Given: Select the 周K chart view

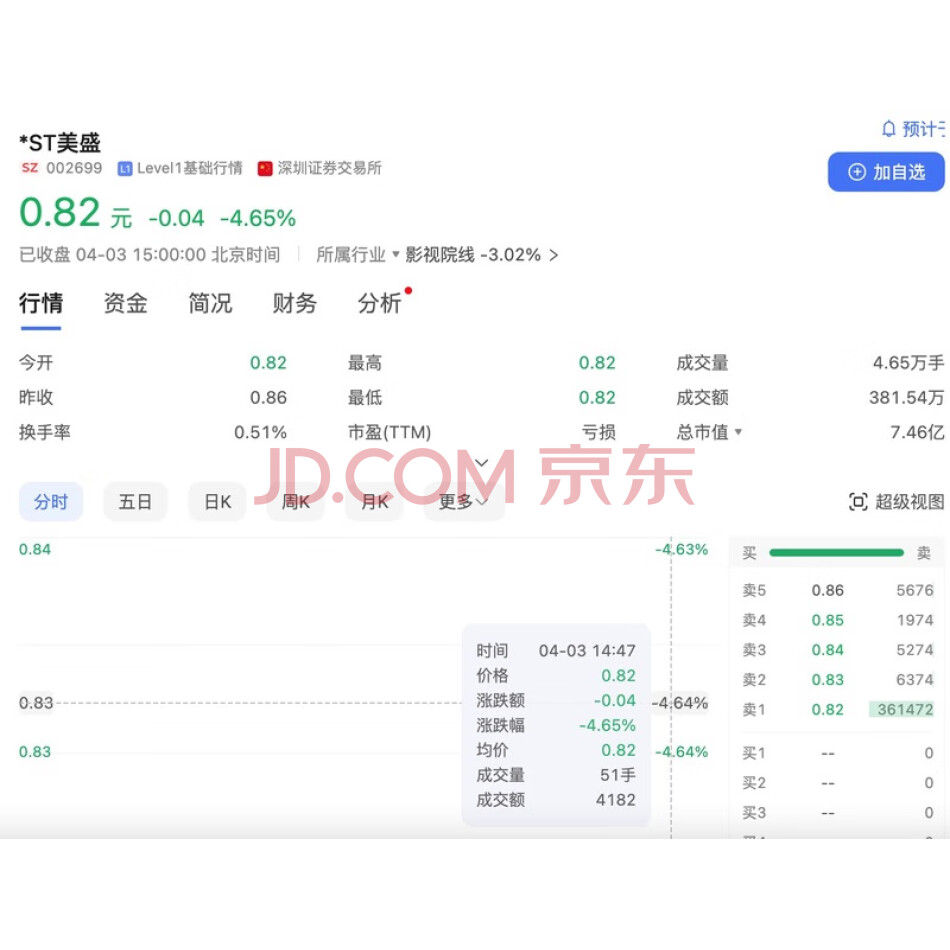Looking at the screenshot, I should point(296,502).
